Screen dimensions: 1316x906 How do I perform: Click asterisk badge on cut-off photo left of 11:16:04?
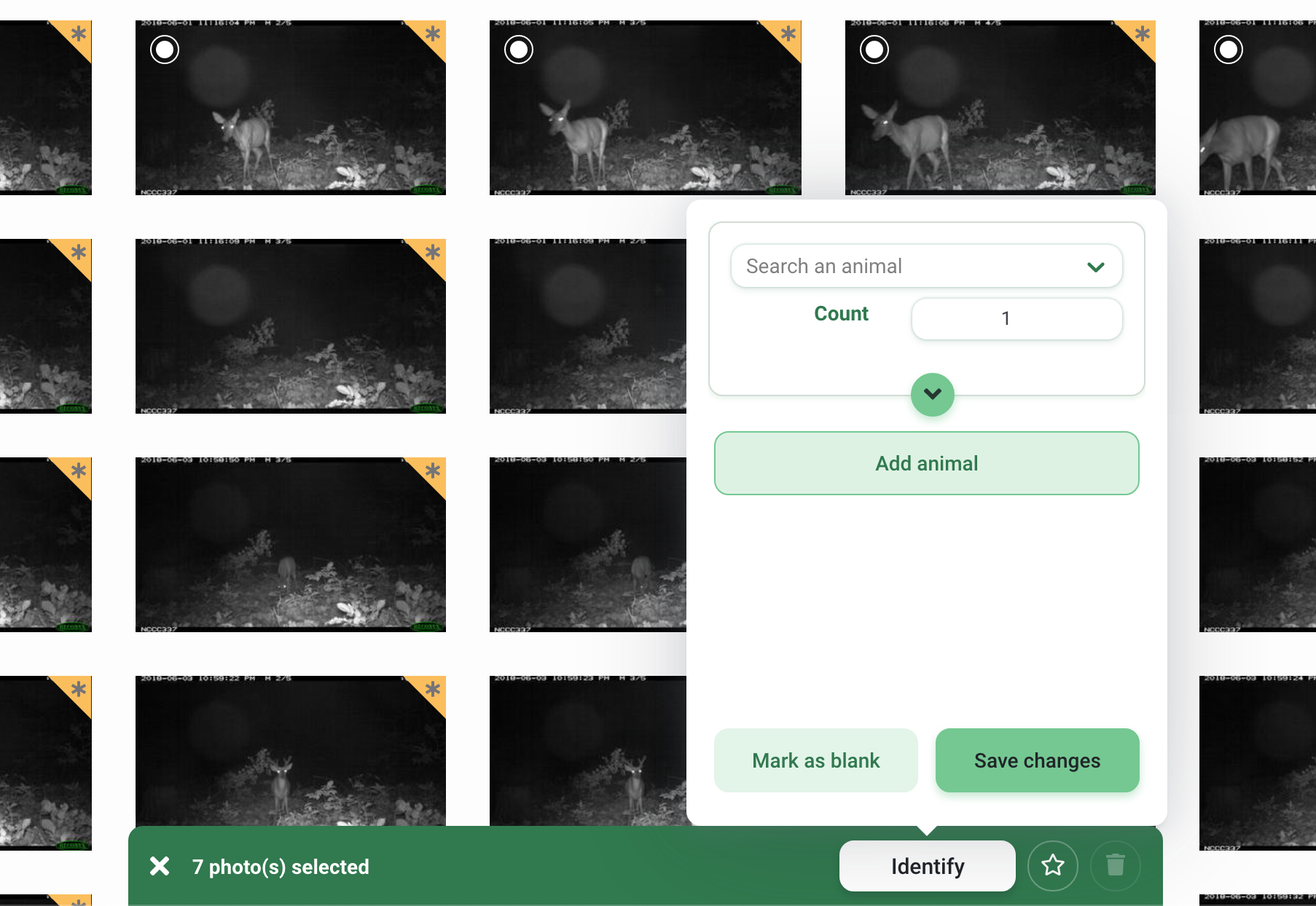tap(77, 34)
